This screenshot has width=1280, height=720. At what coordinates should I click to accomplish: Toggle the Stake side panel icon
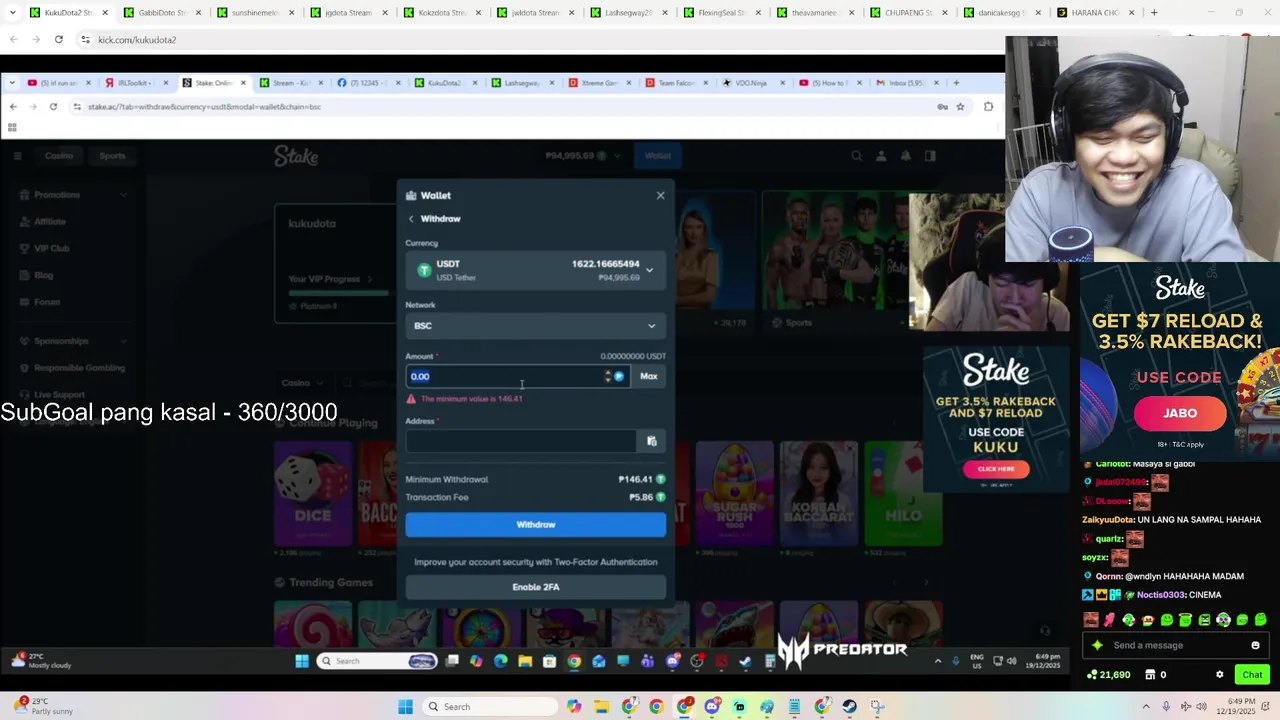point(930,156)
